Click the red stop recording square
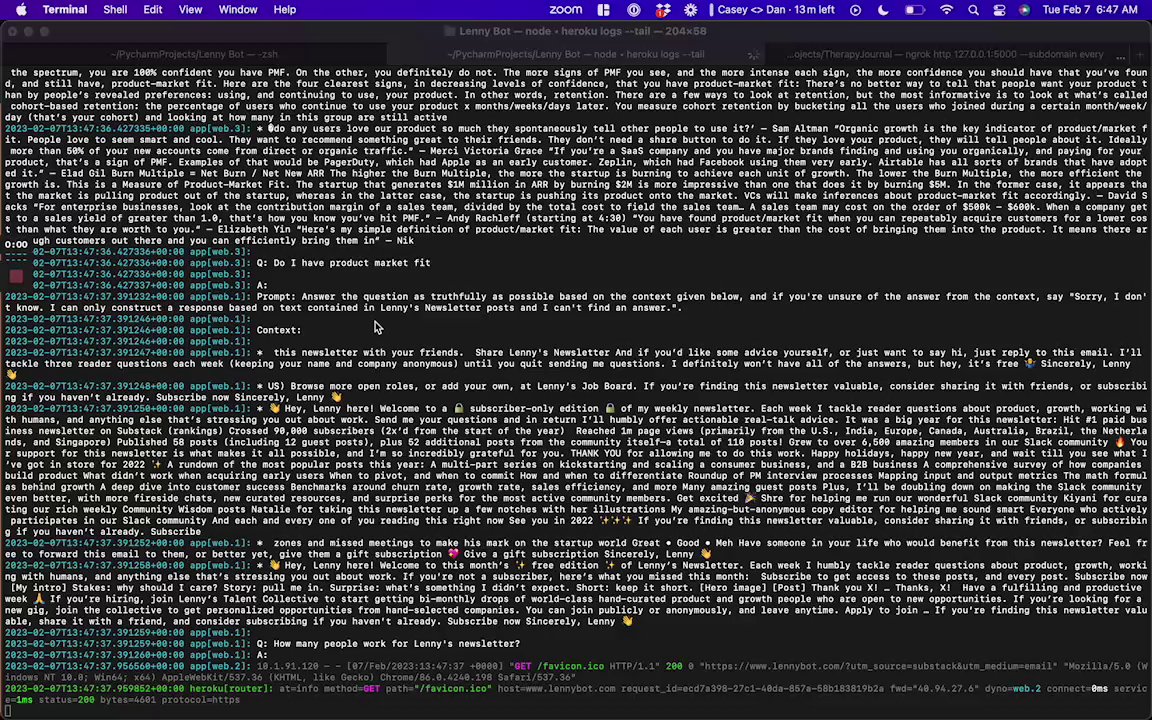 pos(16,276)
